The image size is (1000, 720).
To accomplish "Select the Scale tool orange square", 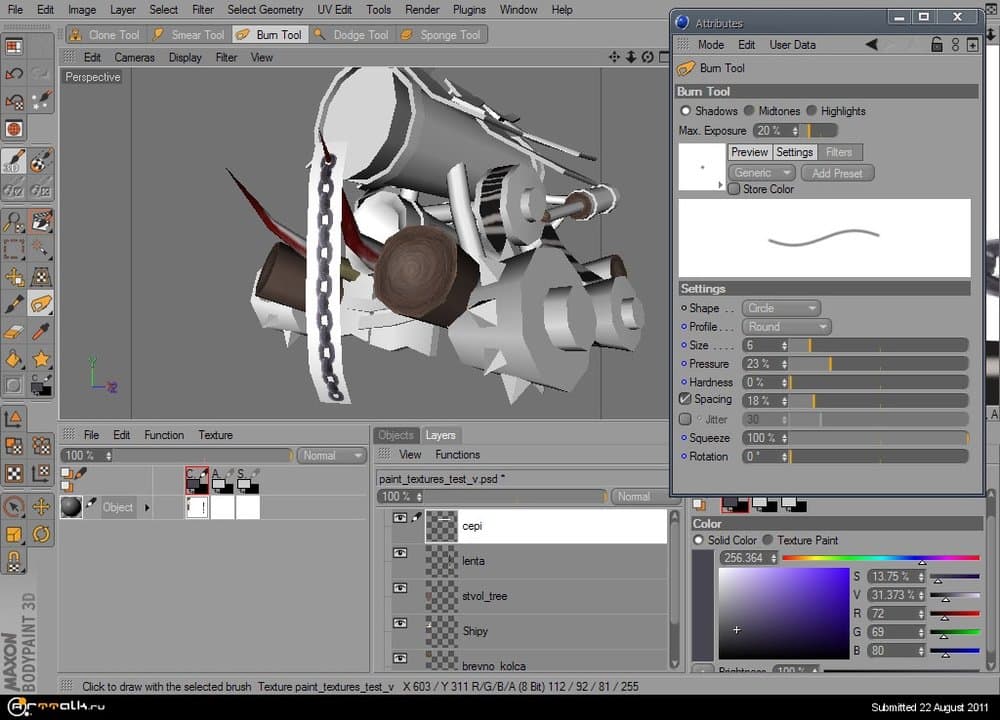I will [x=14, y=534].
